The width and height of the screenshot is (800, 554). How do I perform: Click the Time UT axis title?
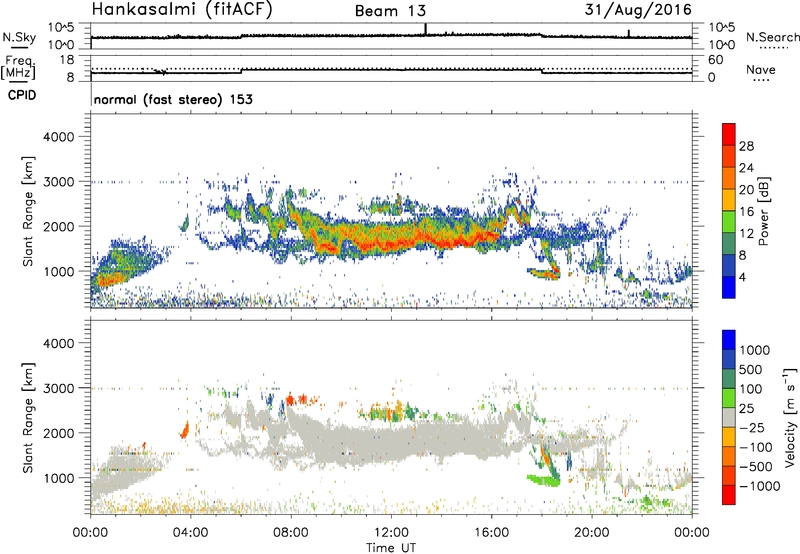tap(391, 548)
